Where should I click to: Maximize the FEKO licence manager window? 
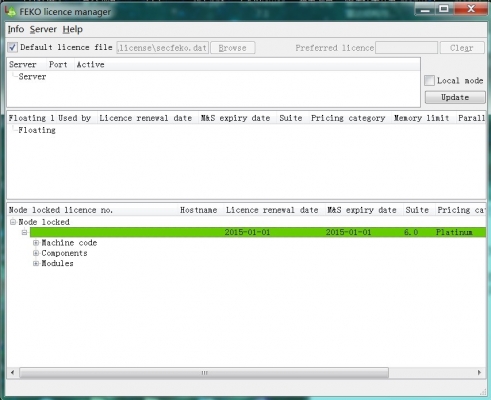click(444, 9)
